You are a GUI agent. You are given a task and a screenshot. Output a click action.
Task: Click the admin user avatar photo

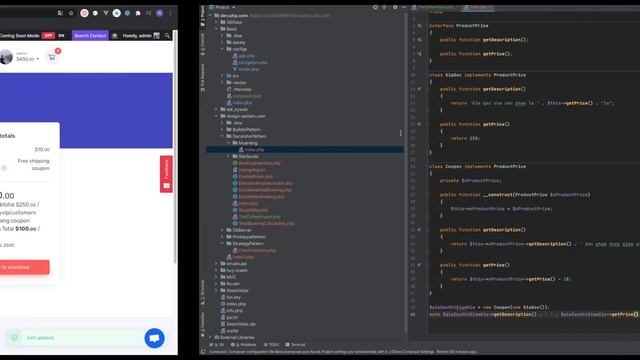[6, 57]
